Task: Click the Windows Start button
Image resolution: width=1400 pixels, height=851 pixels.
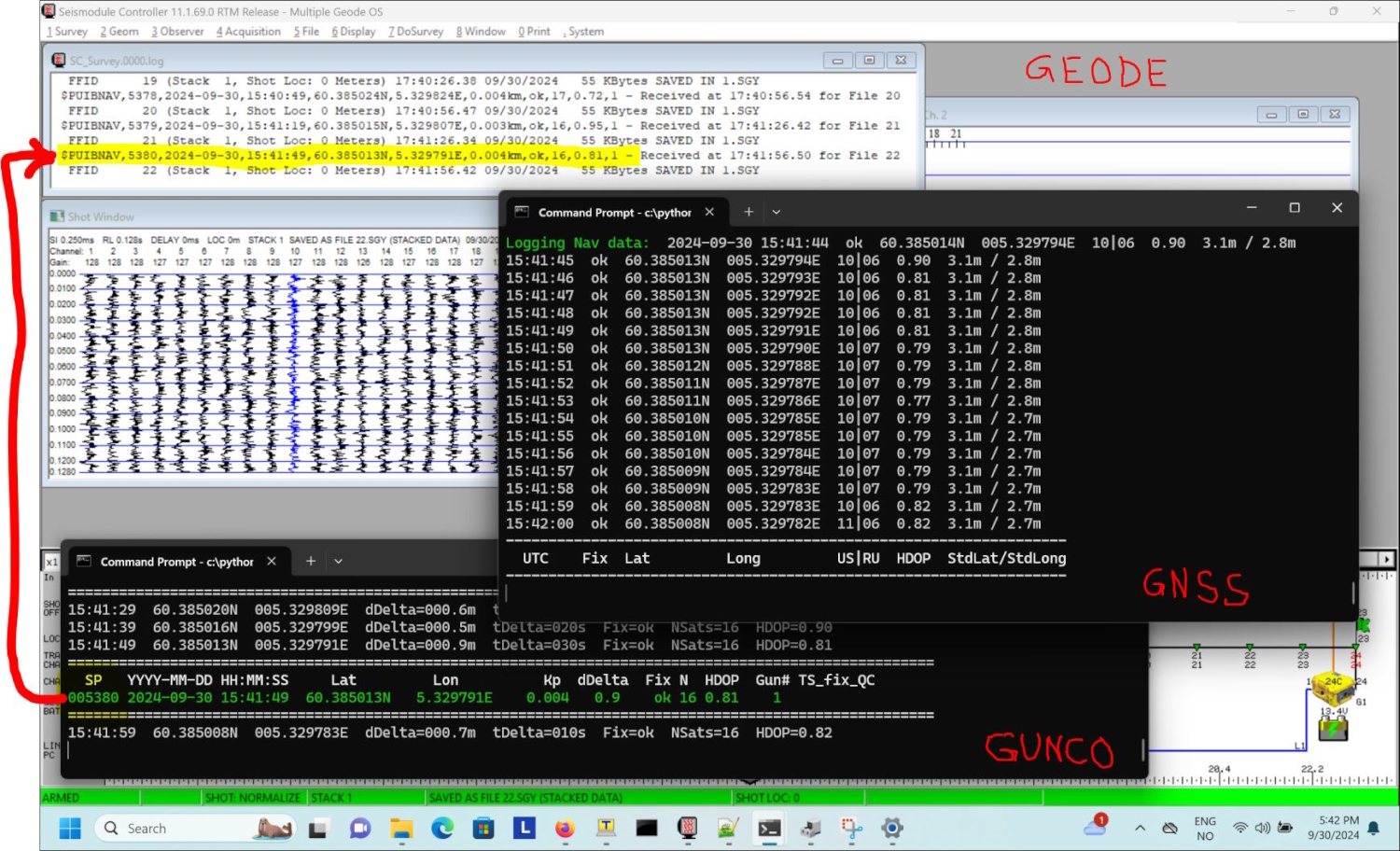Action: point(70,828)
